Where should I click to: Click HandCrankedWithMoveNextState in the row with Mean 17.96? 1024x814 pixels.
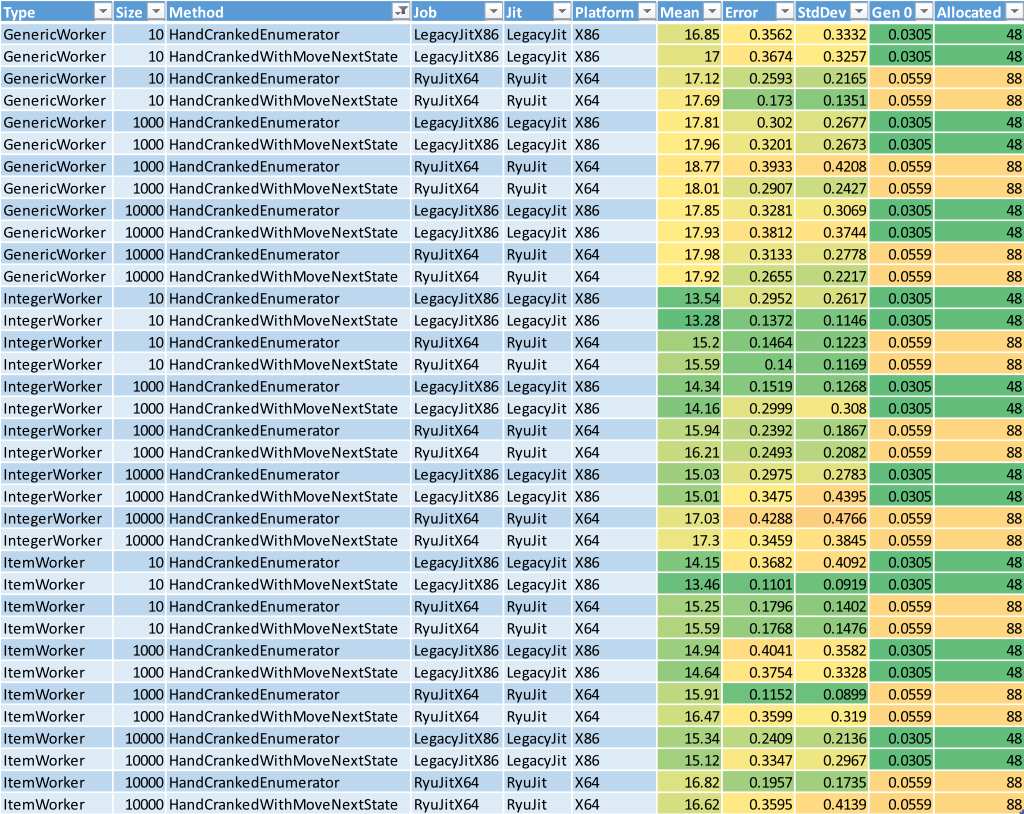click(283, 145)
